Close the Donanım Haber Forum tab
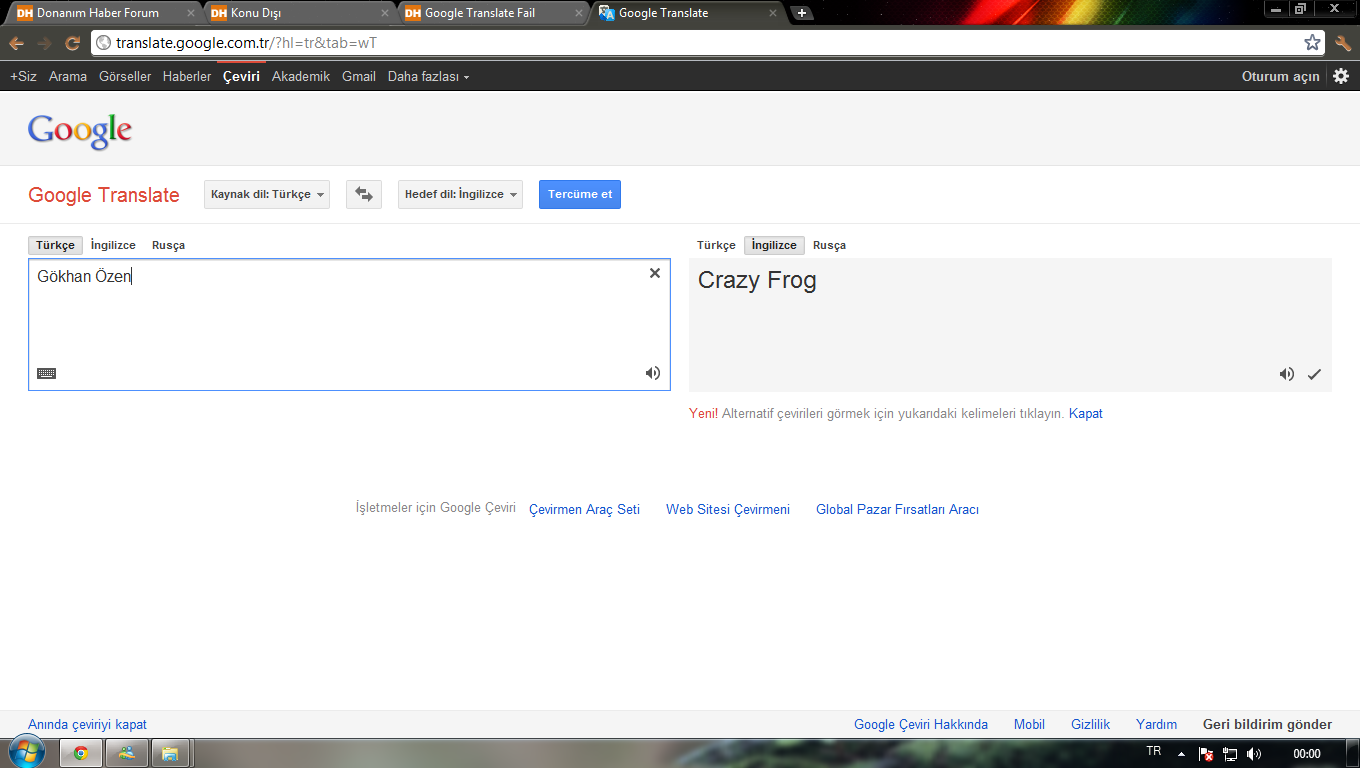Viewport: 1360px width, 768px height. 191,13
